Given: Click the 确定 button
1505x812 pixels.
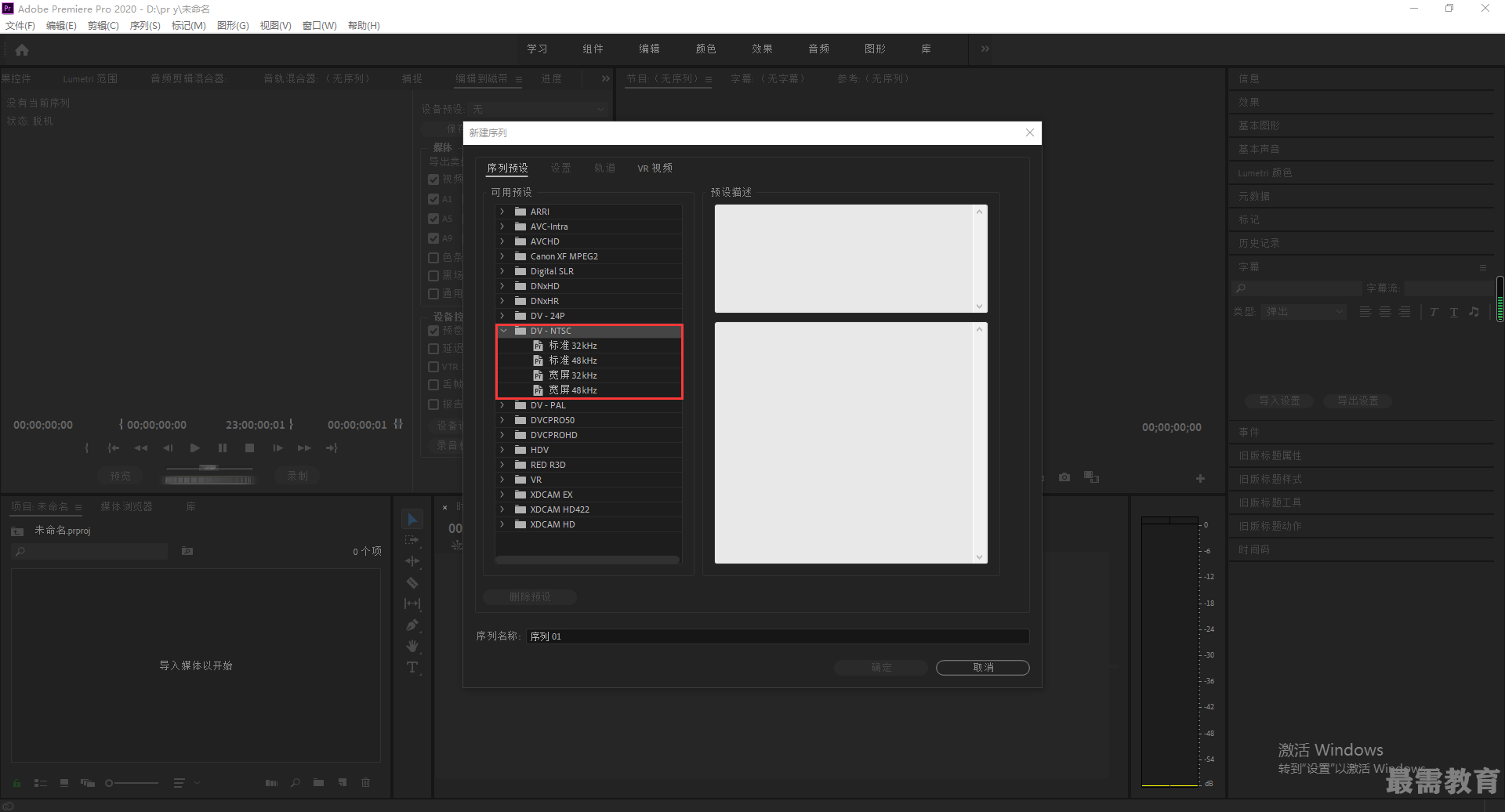Looking at the screenshot, I should click(x=881, y=667).
